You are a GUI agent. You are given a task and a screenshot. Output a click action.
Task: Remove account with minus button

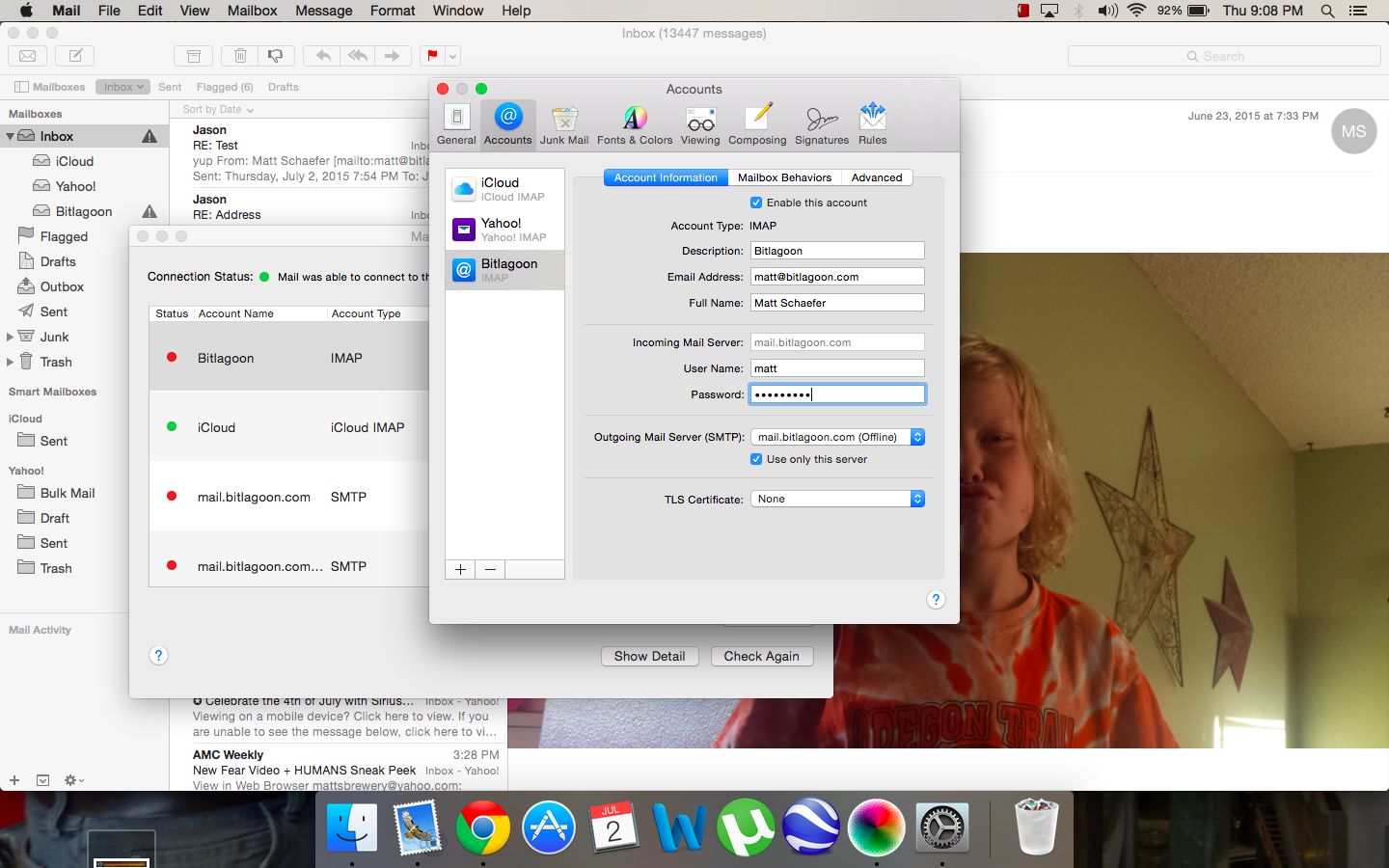[x=490, y=569]
